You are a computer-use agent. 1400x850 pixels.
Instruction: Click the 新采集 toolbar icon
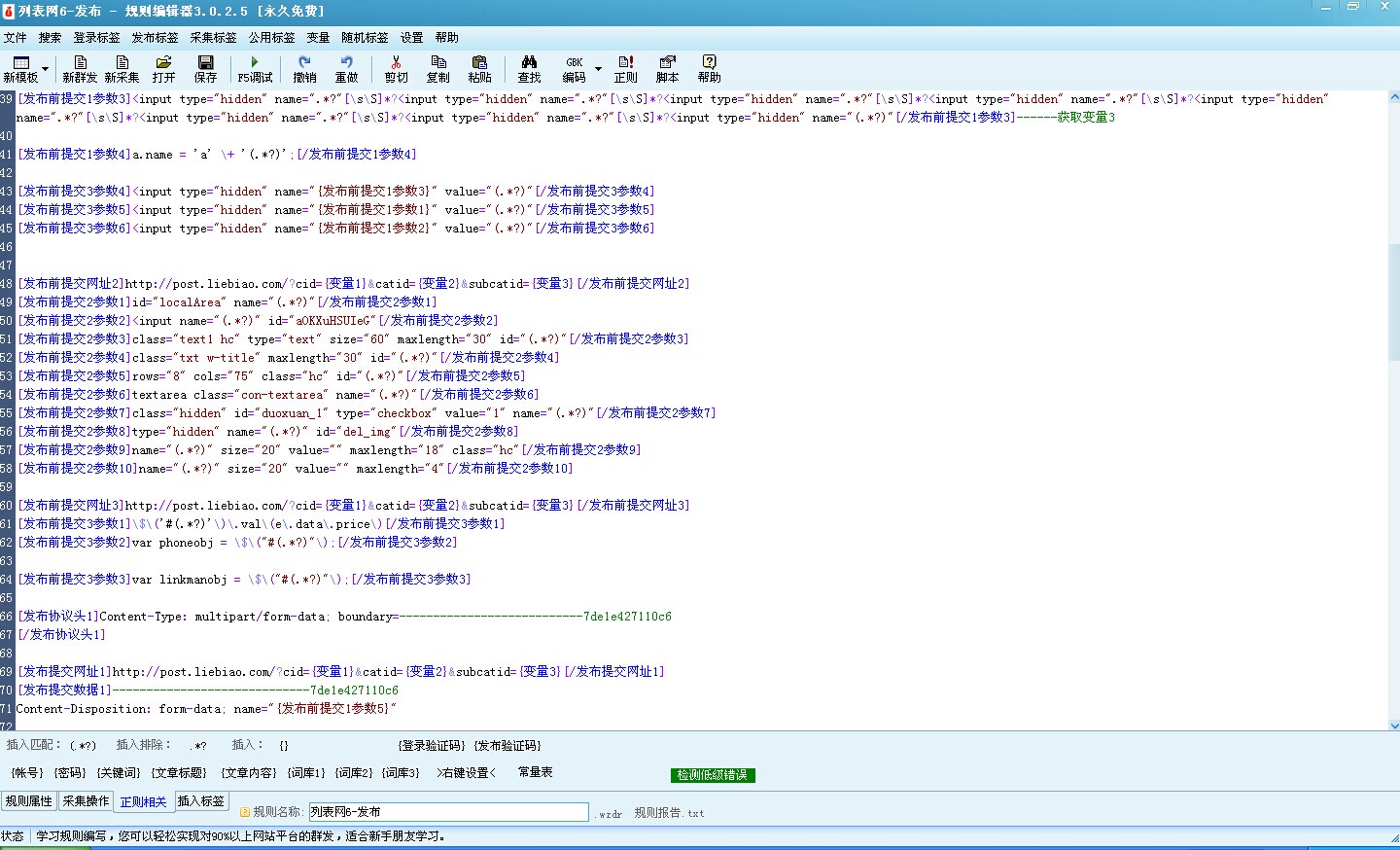(122, 68)
